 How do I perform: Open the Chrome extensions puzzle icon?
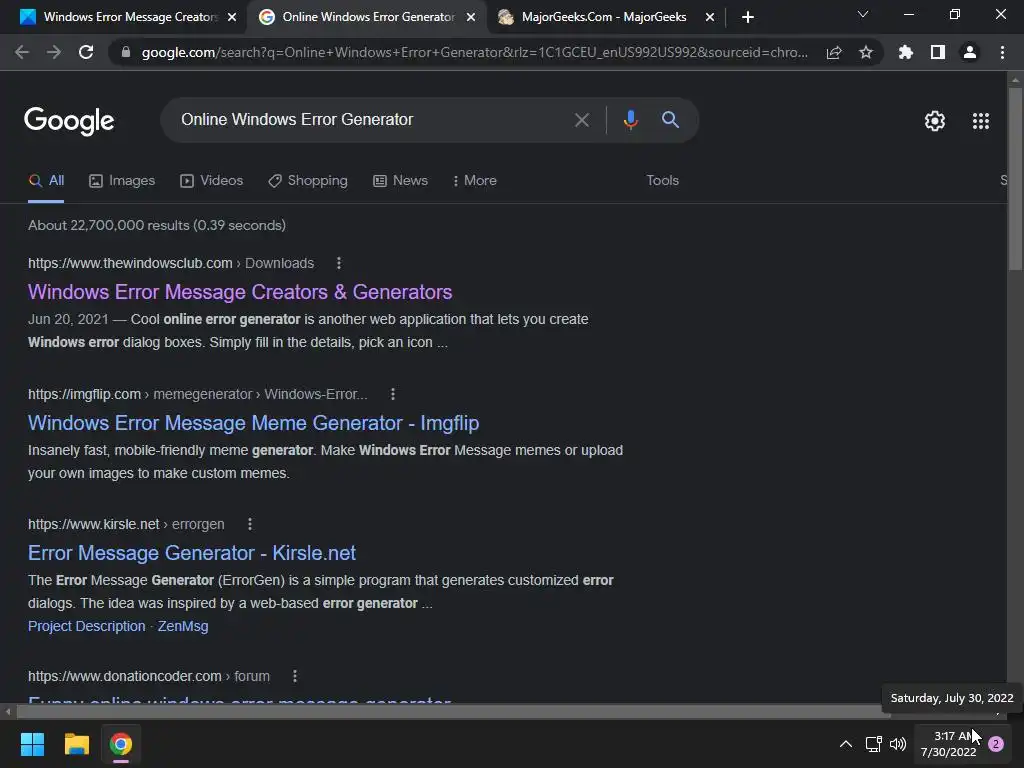pyautogui.click(x=906, y=52)
